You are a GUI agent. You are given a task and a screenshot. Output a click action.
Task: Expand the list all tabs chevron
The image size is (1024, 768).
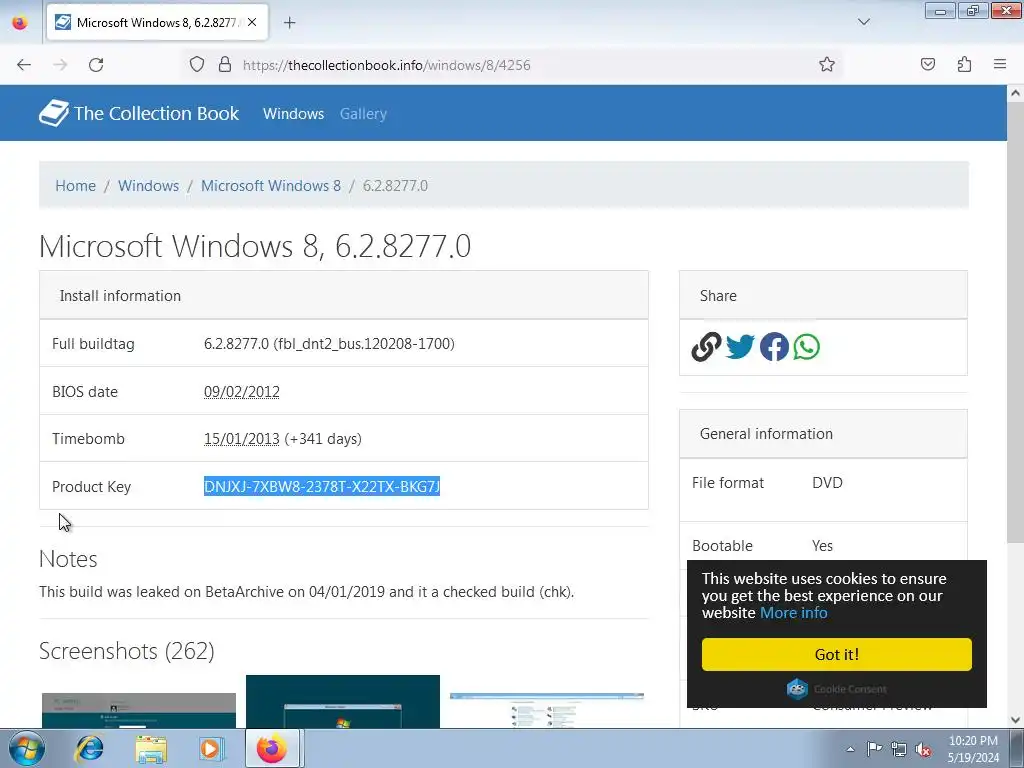pos(863,22)
